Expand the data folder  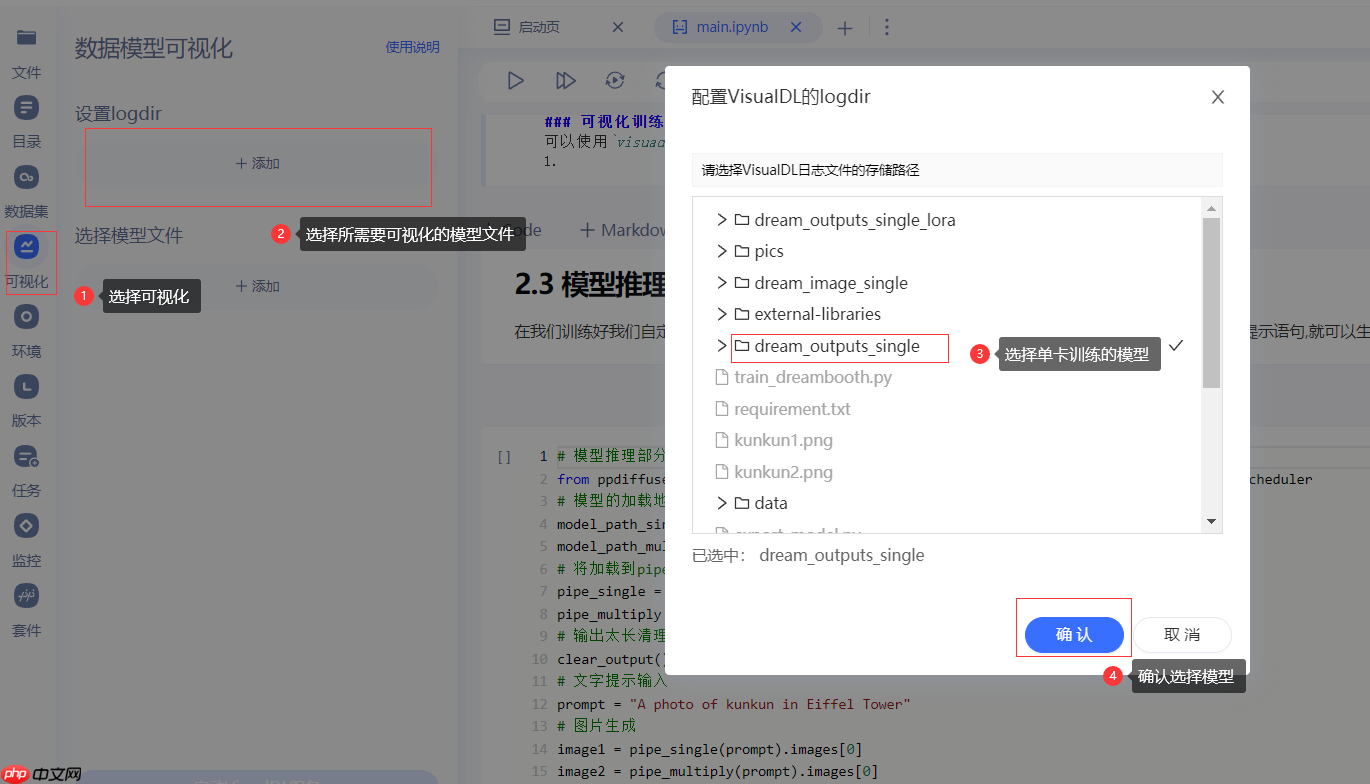721,503
